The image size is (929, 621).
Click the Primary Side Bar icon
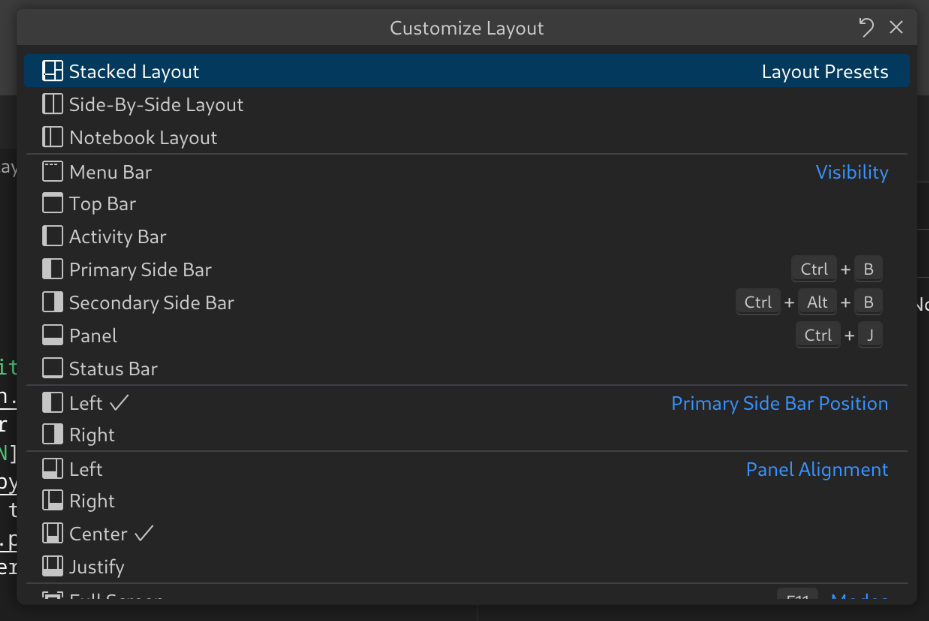[x=51, y=269]
